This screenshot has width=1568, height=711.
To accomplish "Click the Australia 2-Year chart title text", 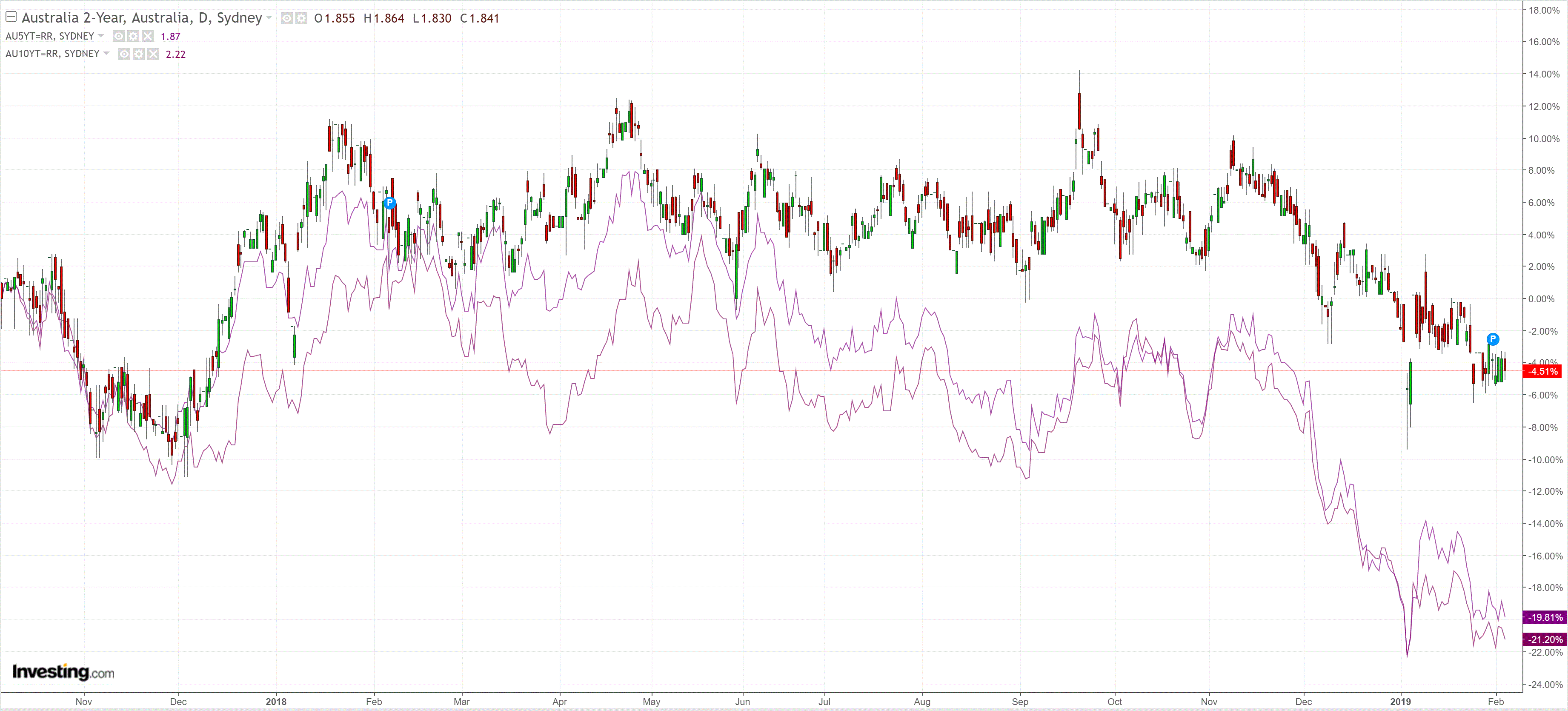I will coord(142,17).
